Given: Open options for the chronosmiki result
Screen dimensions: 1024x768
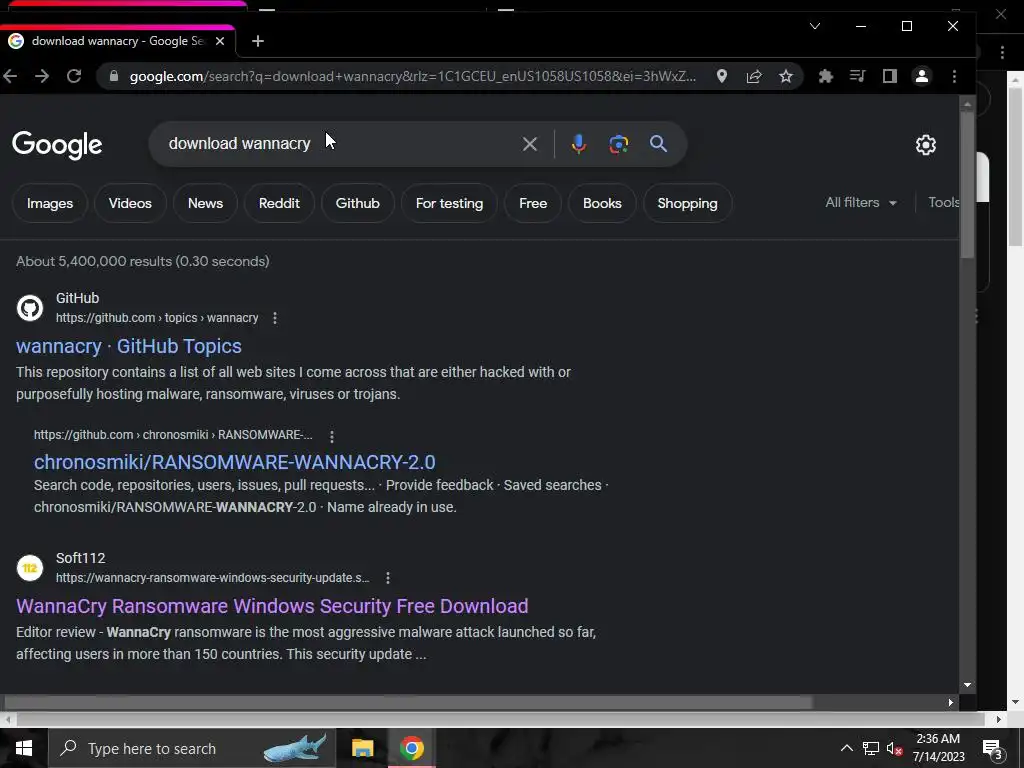Looking at the screenshot, I should click(x=332, y=436).
